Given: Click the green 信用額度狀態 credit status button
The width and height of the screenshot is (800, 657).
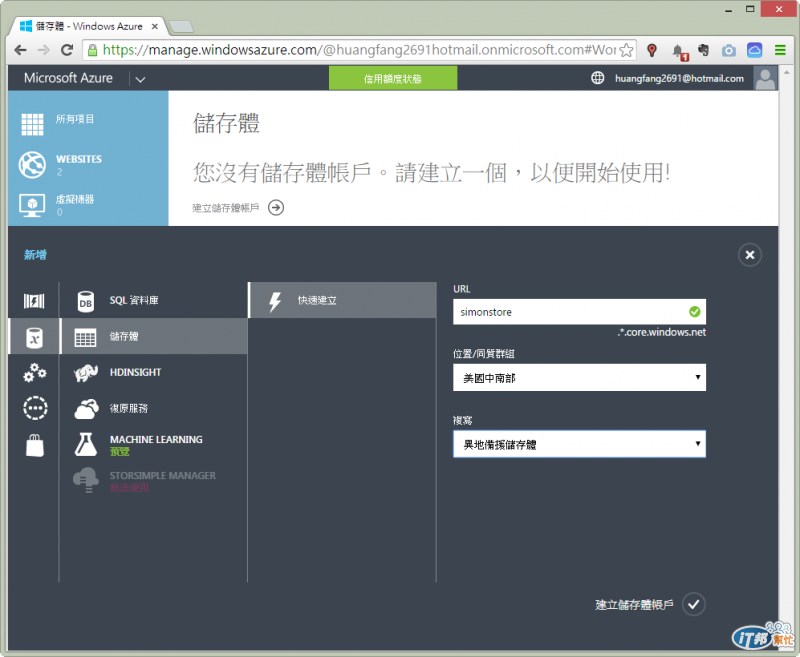Looking at the screenshot, I should tap(393, 79).
